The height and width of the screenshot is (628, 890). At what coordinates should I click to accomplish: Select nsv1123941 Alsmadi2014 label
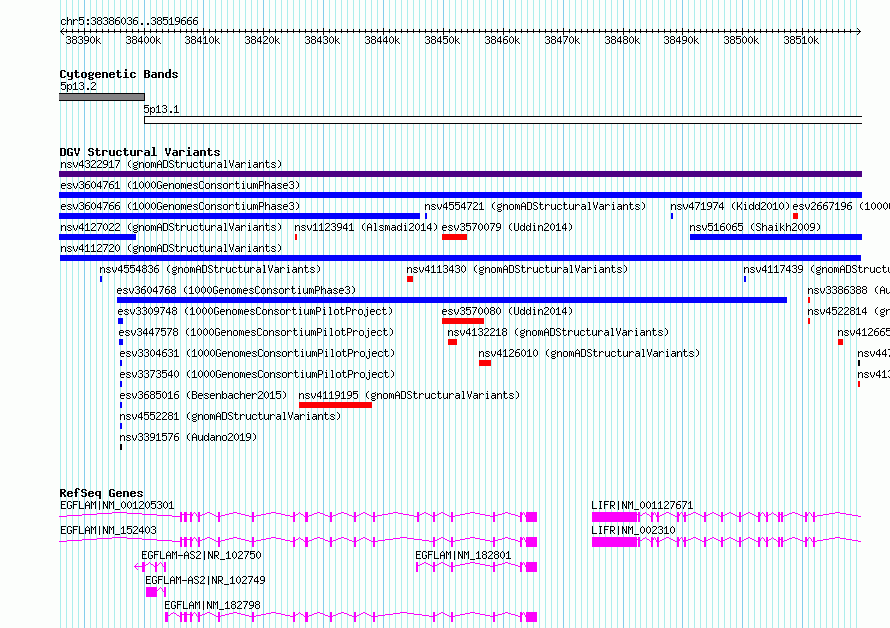(x=366, y=228)
